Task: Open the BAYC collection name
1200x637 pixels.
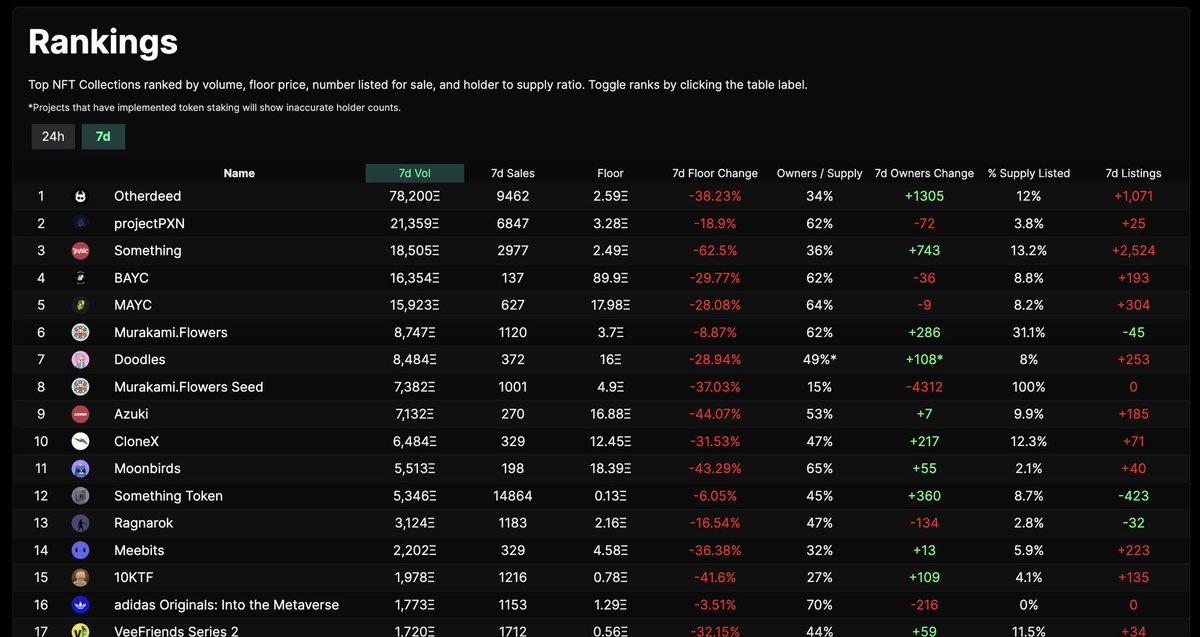Action: point(132,278)
